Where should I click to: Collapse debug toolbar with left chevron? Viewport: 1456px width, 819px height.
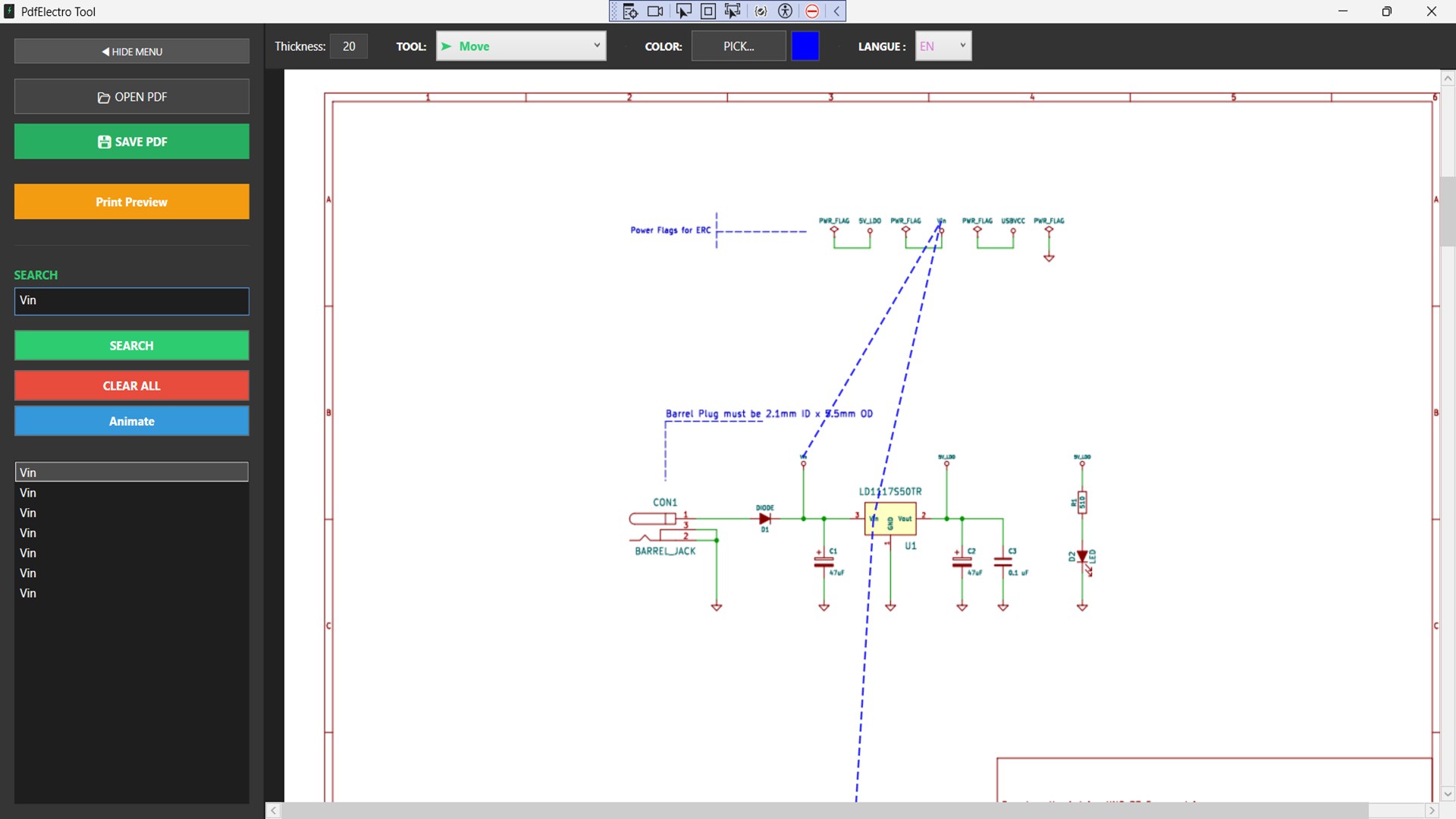[836, 11]
